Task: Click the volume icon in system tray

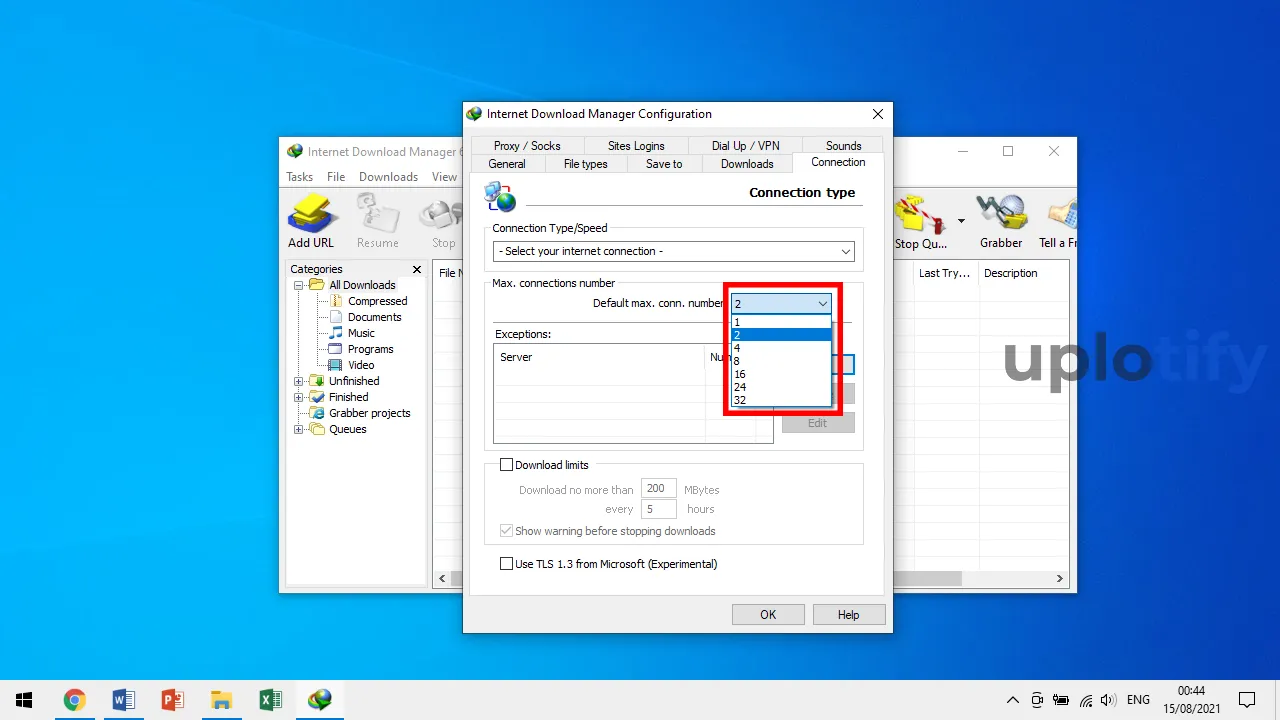Action: pos(1108,700)
